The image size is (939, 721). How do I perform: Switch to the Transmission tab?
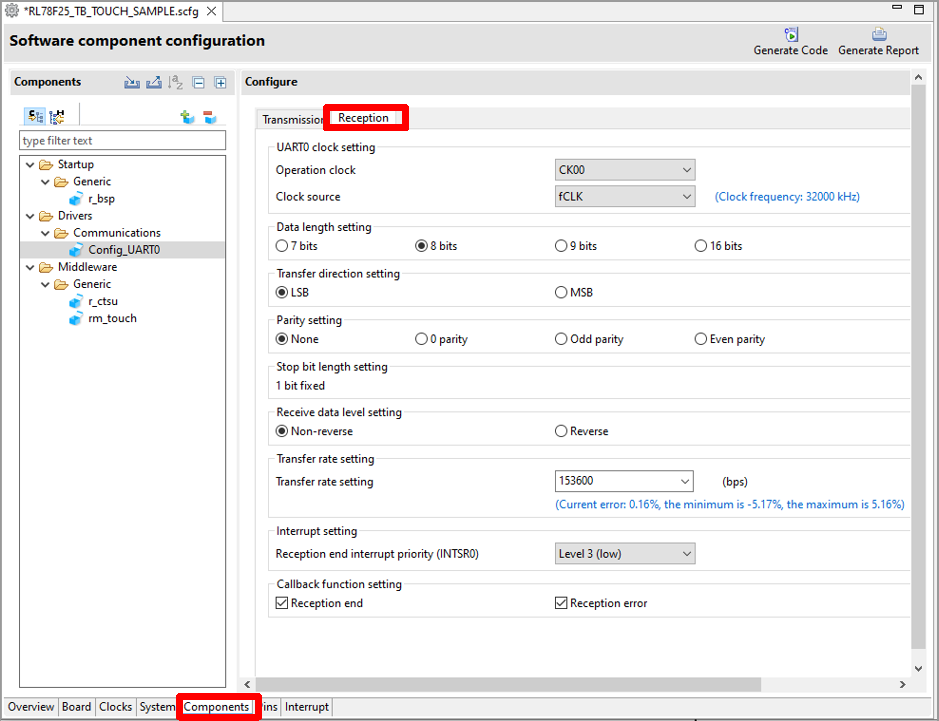pos(292,119)
